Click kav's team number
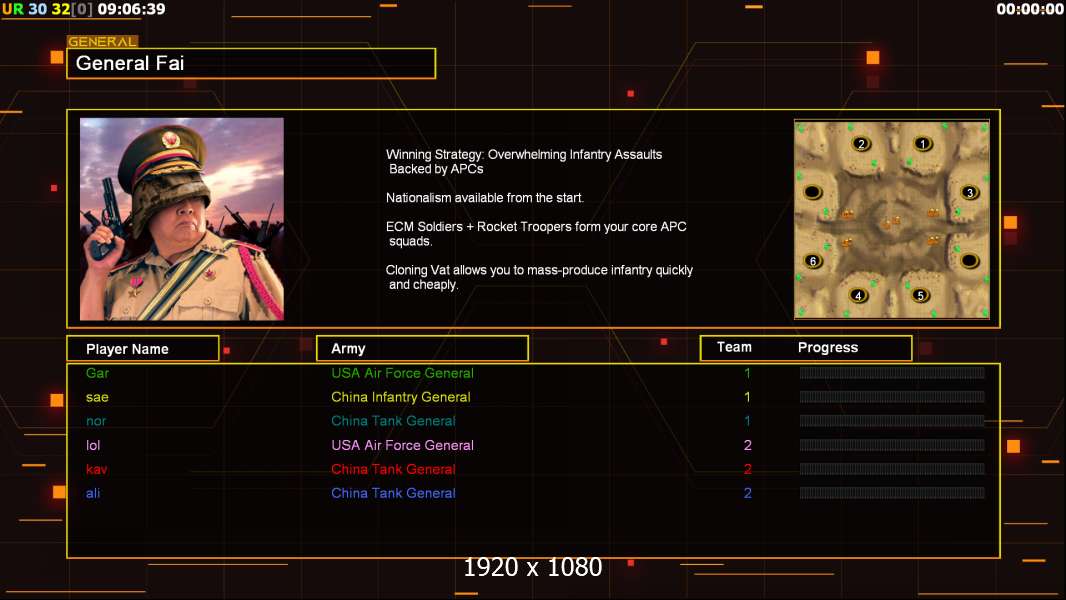This screenshot has width=1066, height=600. click(748, 469)
